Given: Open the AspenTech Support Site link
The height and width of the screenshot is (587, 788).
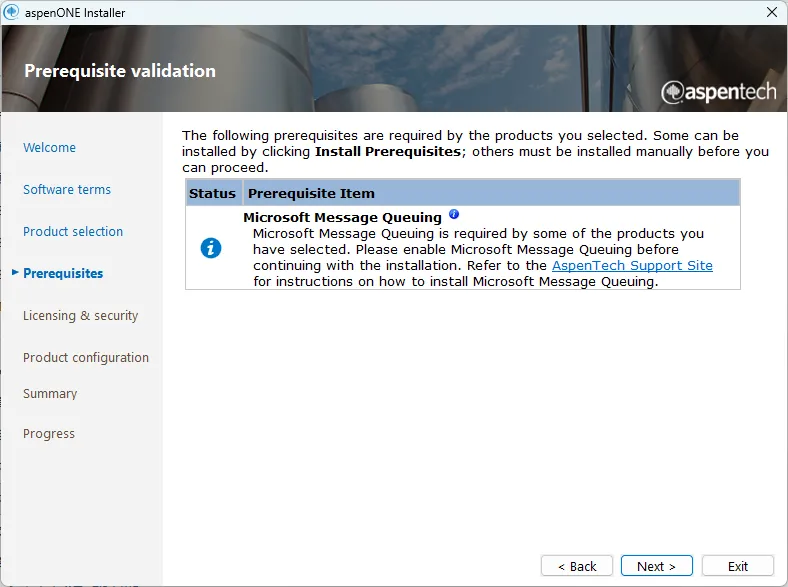Looking at the screenshot, I should [x=632, y=265].
